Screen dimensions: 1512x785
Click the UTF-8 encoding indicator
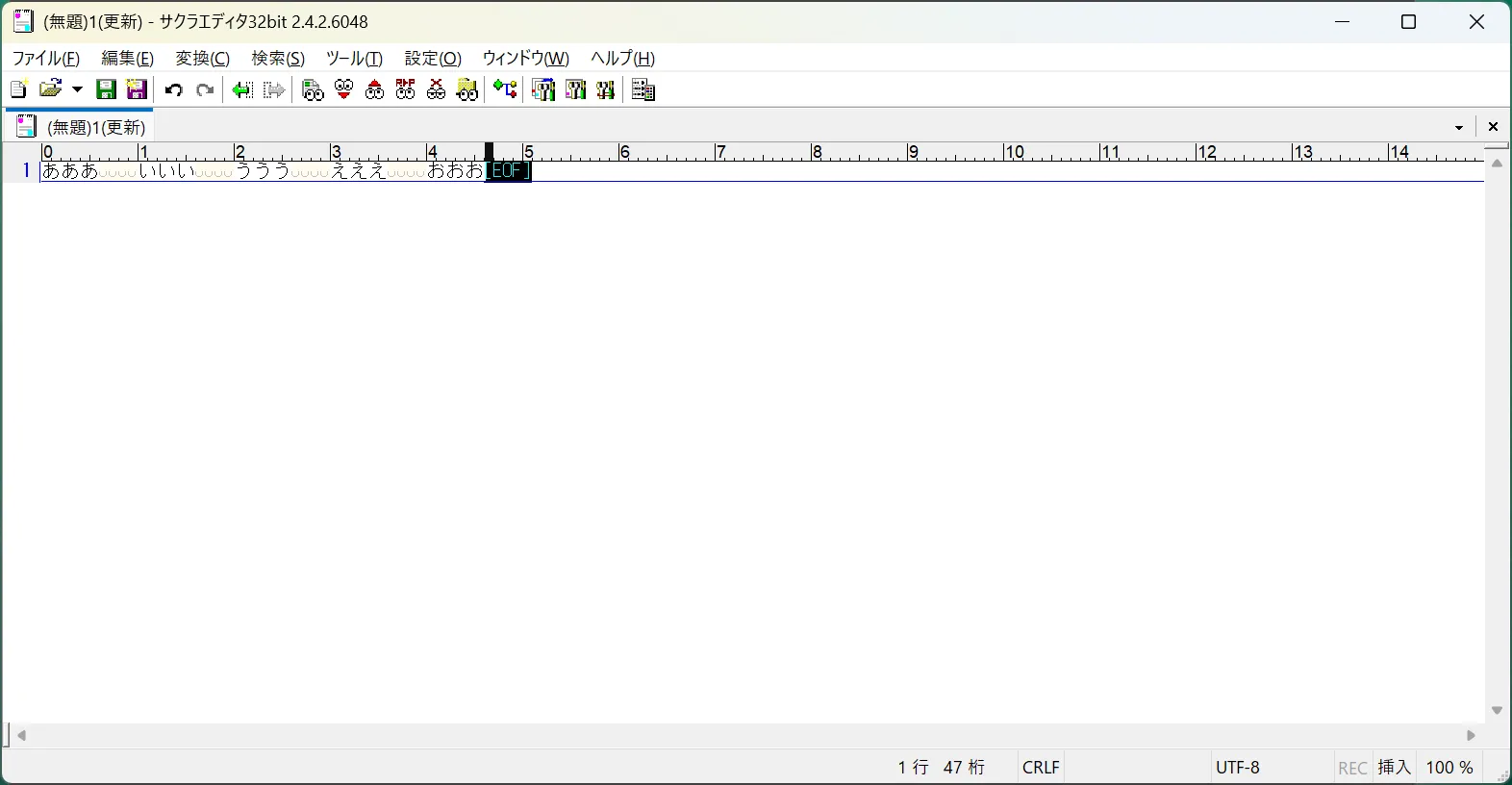1238,768
